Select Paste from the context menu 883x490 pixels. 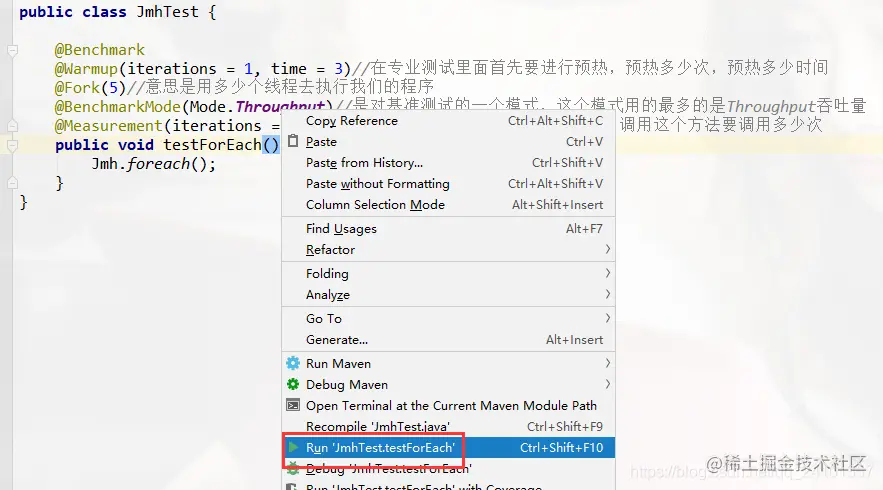[448, 141]
